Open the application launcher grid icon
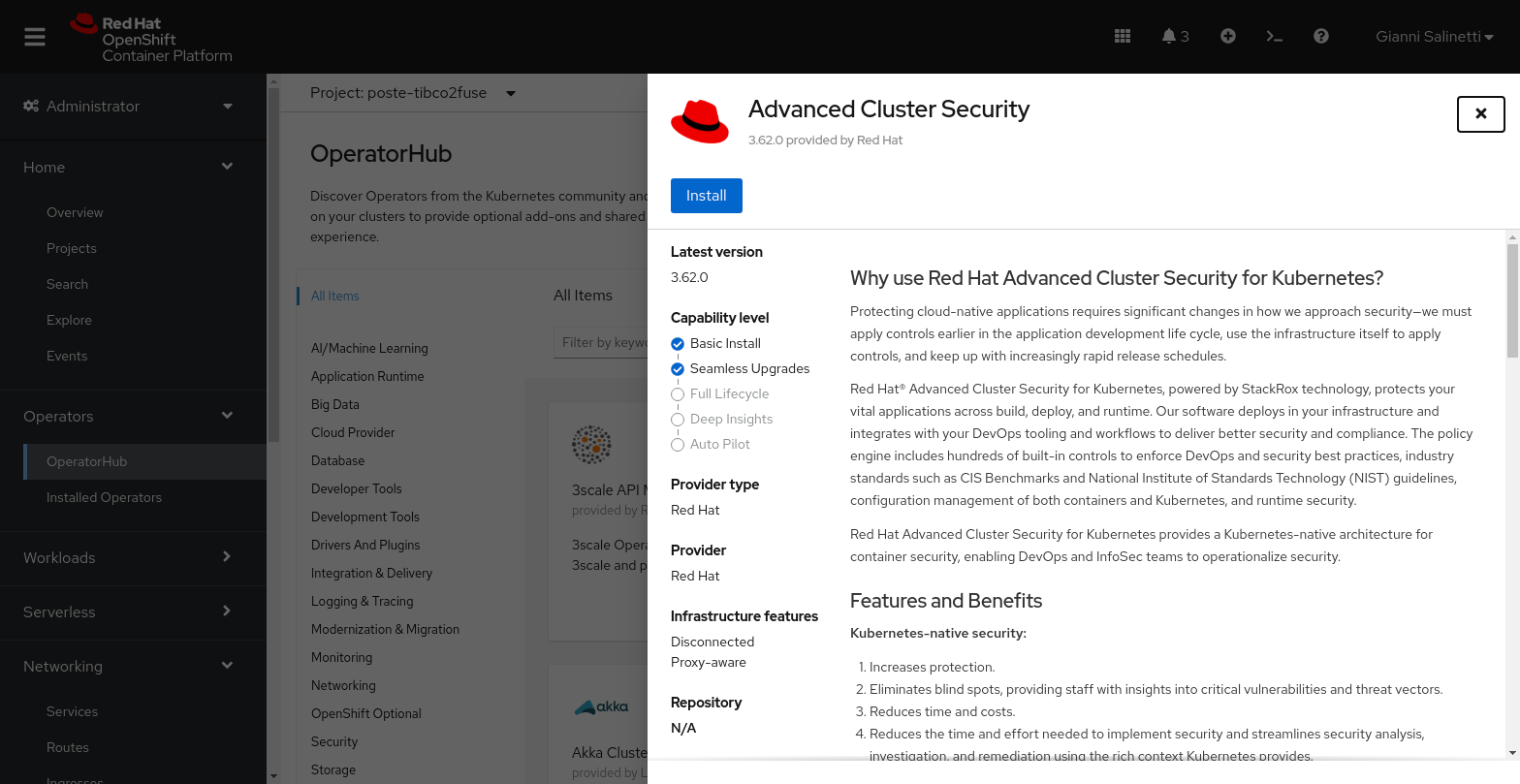 point(1123,36)
